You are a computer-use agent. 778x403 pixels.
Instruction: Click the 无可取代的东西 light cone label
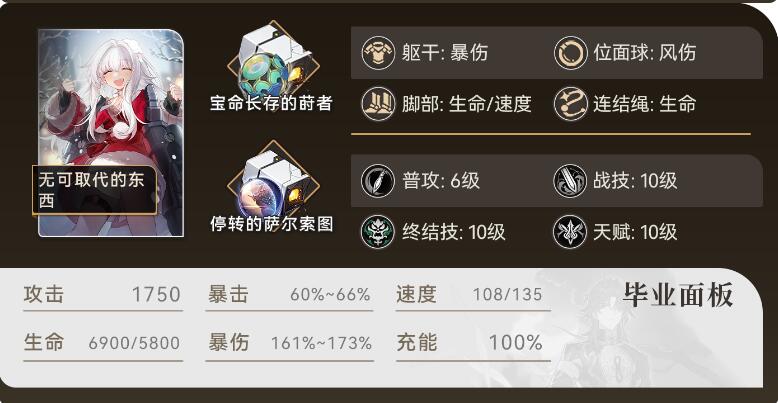coord(94,190)
